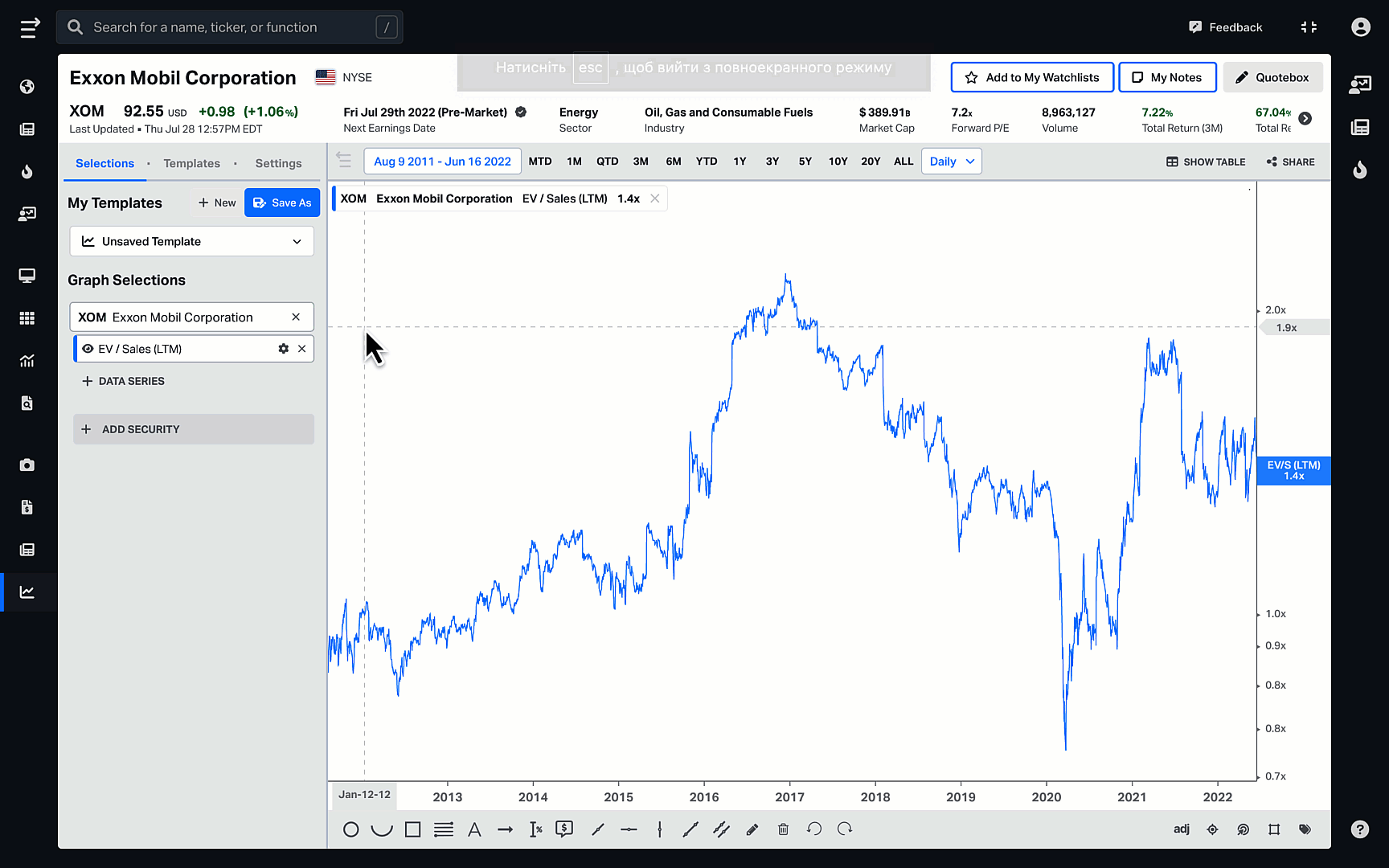Set range to 20Y
Image resolution: width=1389 pixels, height=868 pixels.
(871, 162)
